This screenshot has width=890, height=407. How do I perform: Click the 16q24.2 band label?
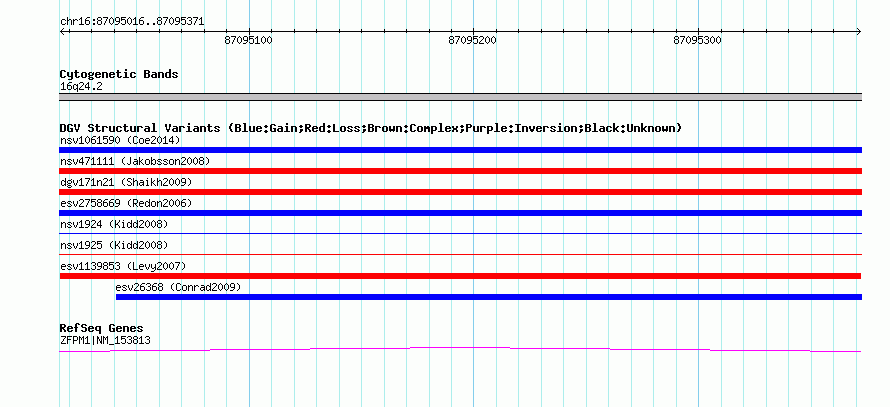point(81,87)
